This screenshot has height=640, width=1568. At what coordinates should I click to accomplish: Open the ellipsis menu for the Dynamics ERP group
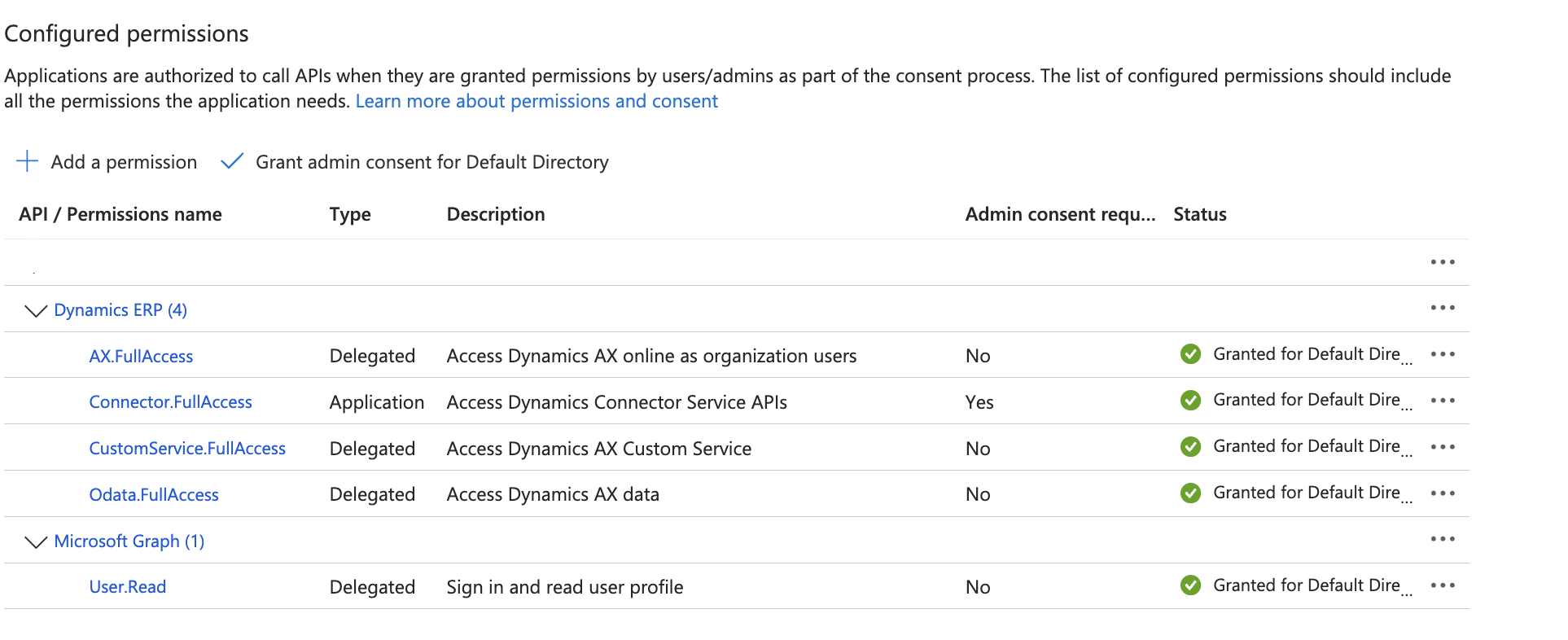coord(1443,308)
